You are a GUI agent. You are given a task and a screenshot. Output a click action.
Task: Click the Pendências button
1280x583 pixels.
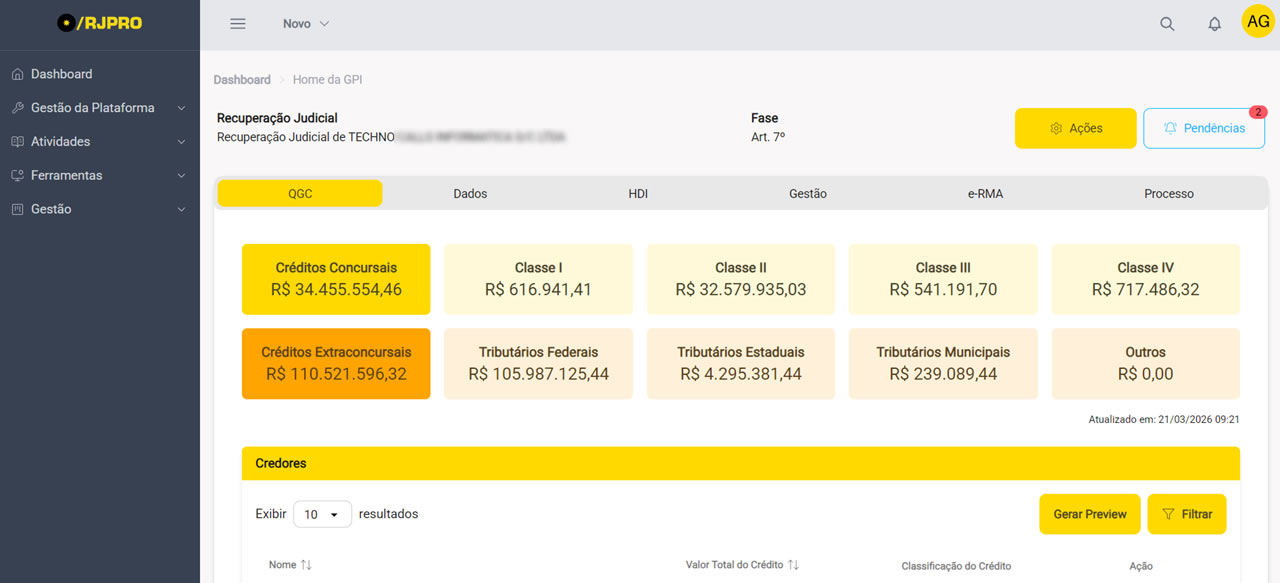tap(1203, 128)
